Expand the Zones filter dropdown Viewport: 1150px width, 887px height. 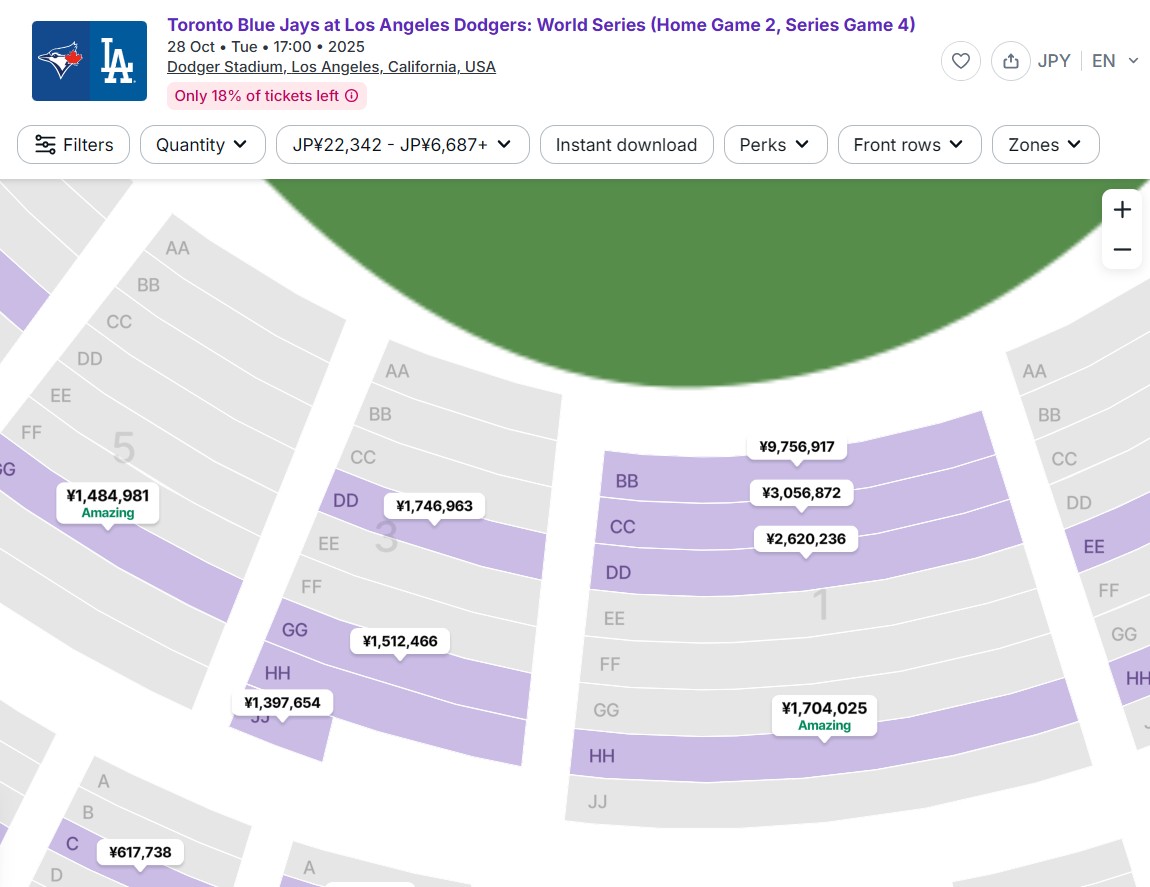point(1045,145)
